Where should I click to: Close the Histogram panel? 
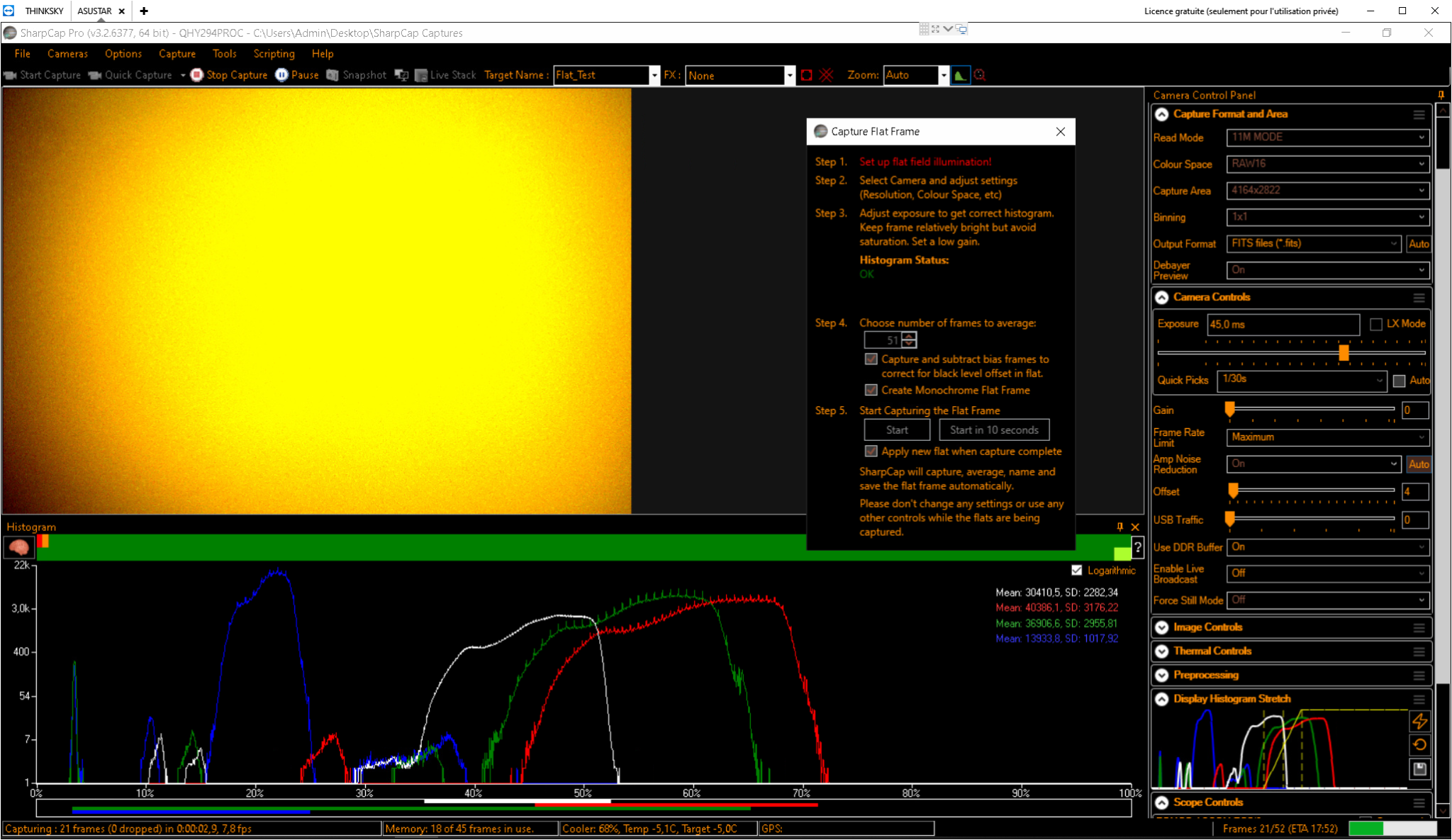[1135, 527]
